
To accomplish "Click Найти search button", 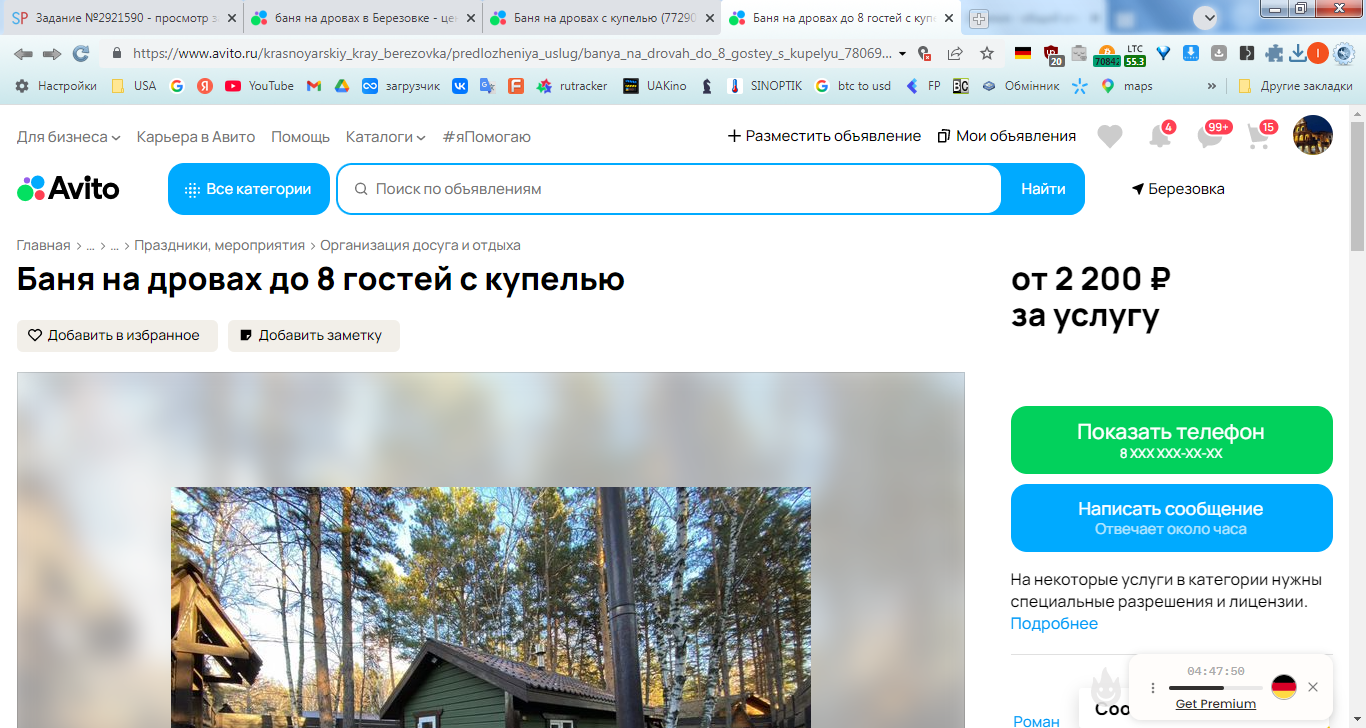I will pos(1043,189).
